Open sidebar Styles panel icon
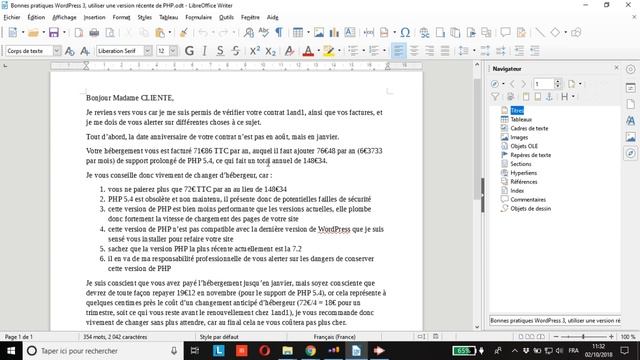This screenshot has width=640, height=360. coord(631,120)
